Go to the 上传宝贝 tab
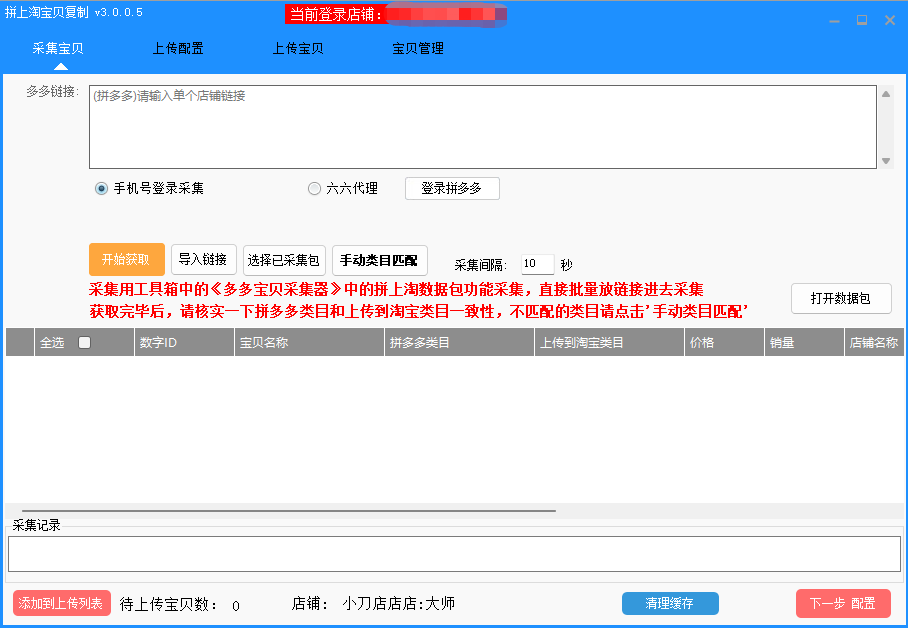Image resolution: width=908 pixels, height=628 pixels. (298, 49)
